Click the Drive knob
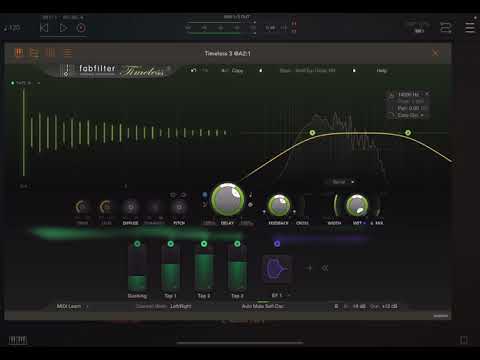 pyautogui.click(x=82, y=207)
